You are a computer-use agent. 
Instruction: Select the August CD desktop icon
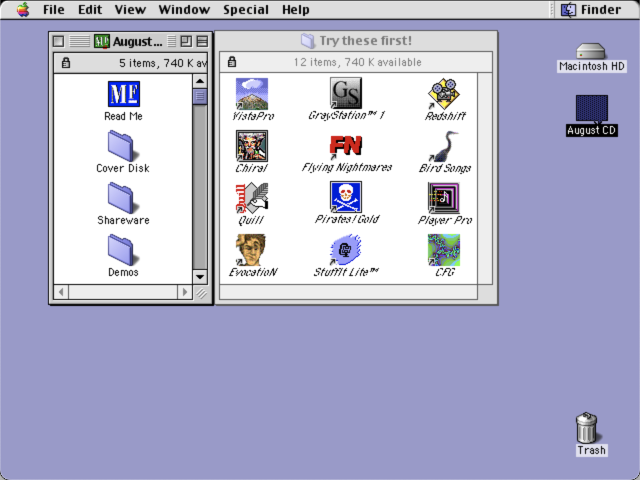[592, 109]
